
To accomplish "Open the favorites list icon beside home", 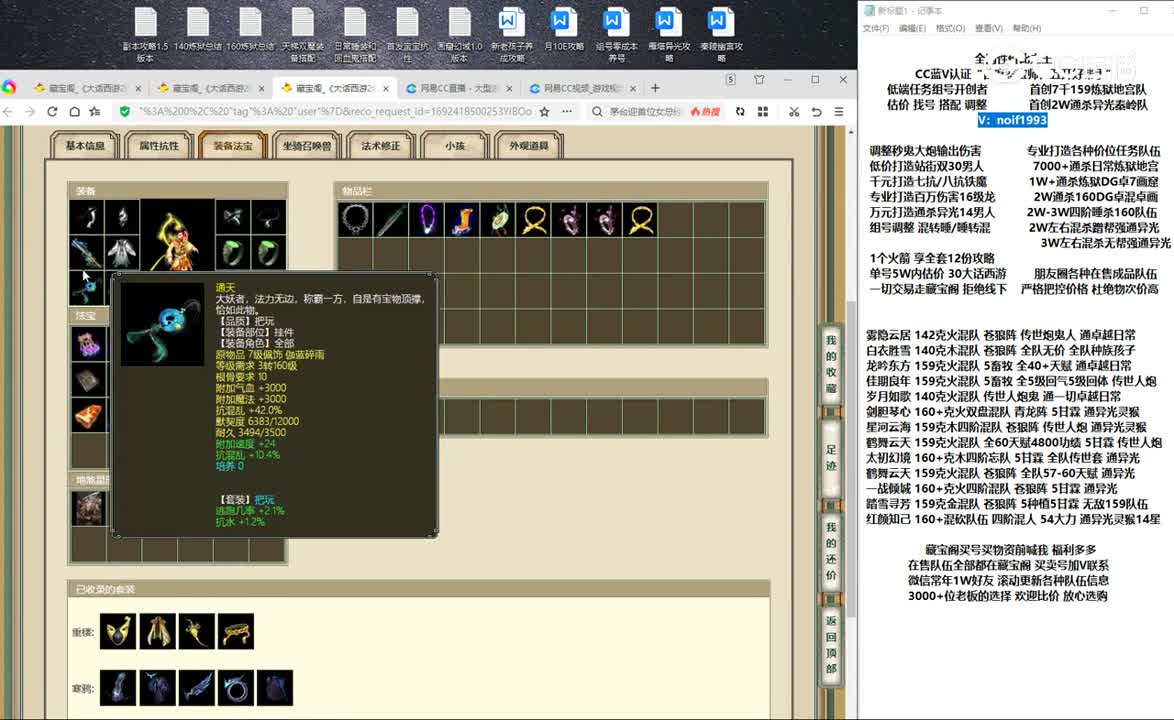I will point(95,112).
